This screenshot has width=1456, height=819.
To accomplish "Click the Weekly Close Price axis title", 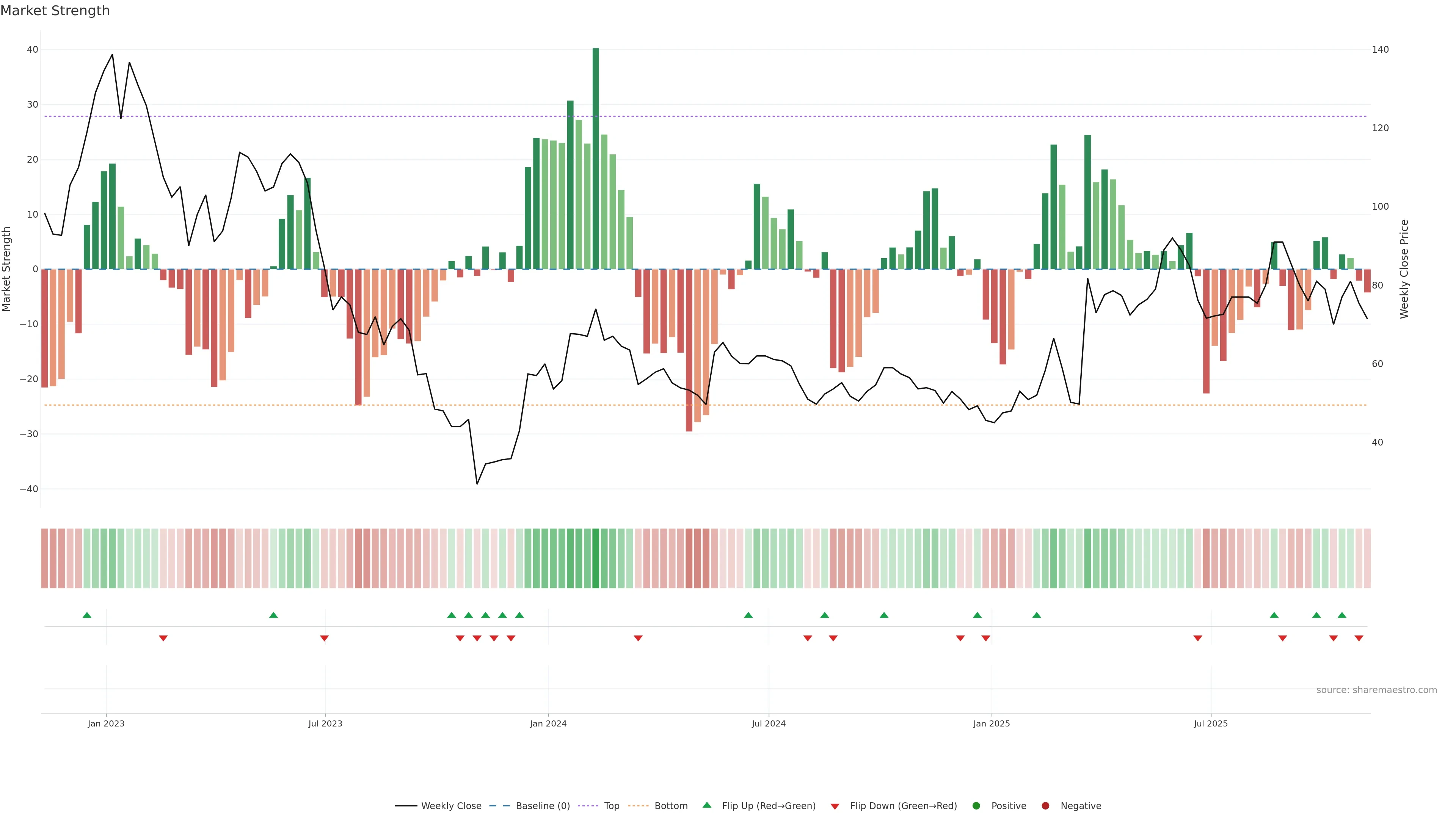I will click(1404, 269).
